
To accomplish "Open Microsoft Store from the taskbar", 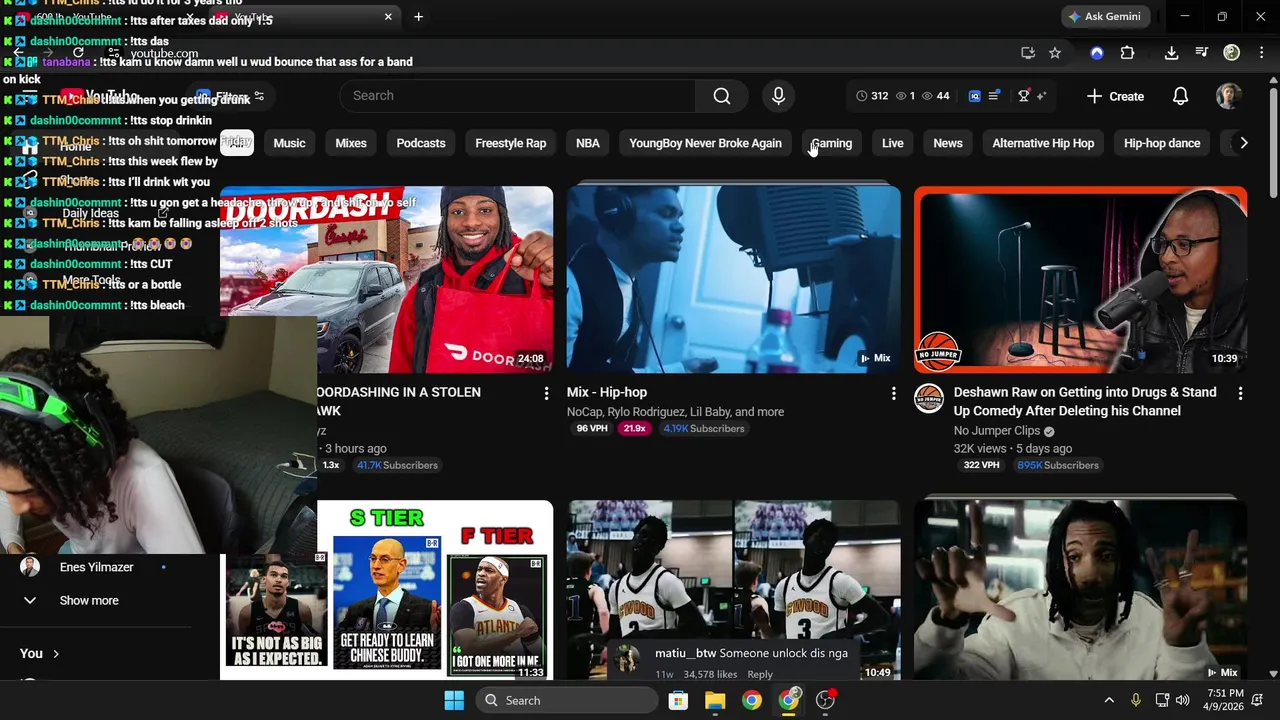I will [678, 700].
